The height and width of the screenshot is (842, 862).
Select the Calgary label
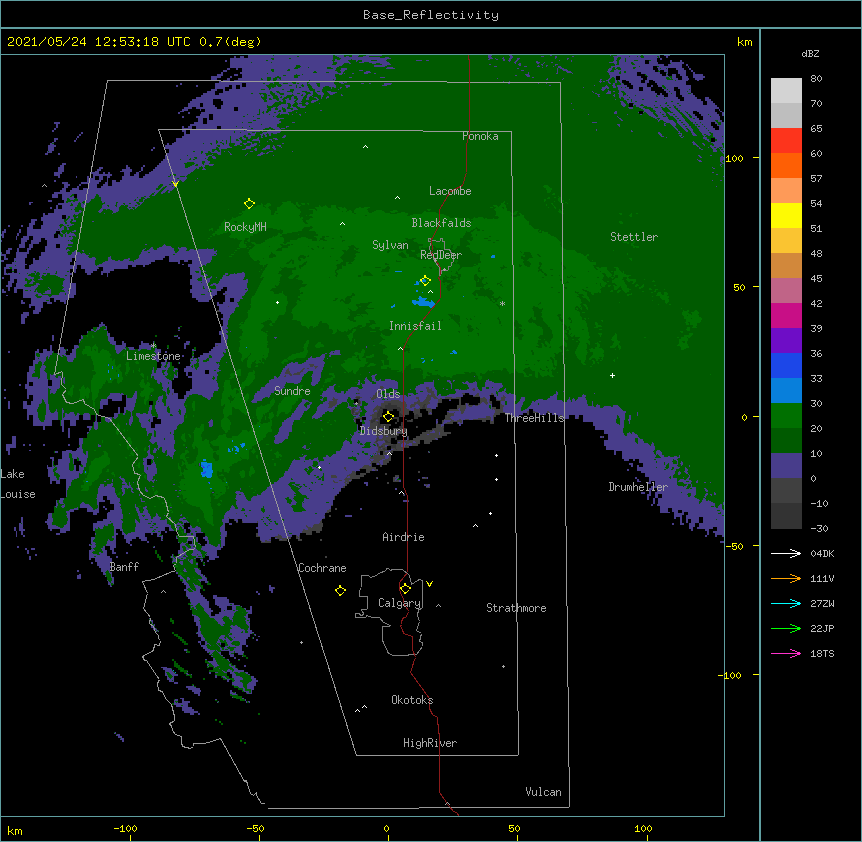point(400,603)
